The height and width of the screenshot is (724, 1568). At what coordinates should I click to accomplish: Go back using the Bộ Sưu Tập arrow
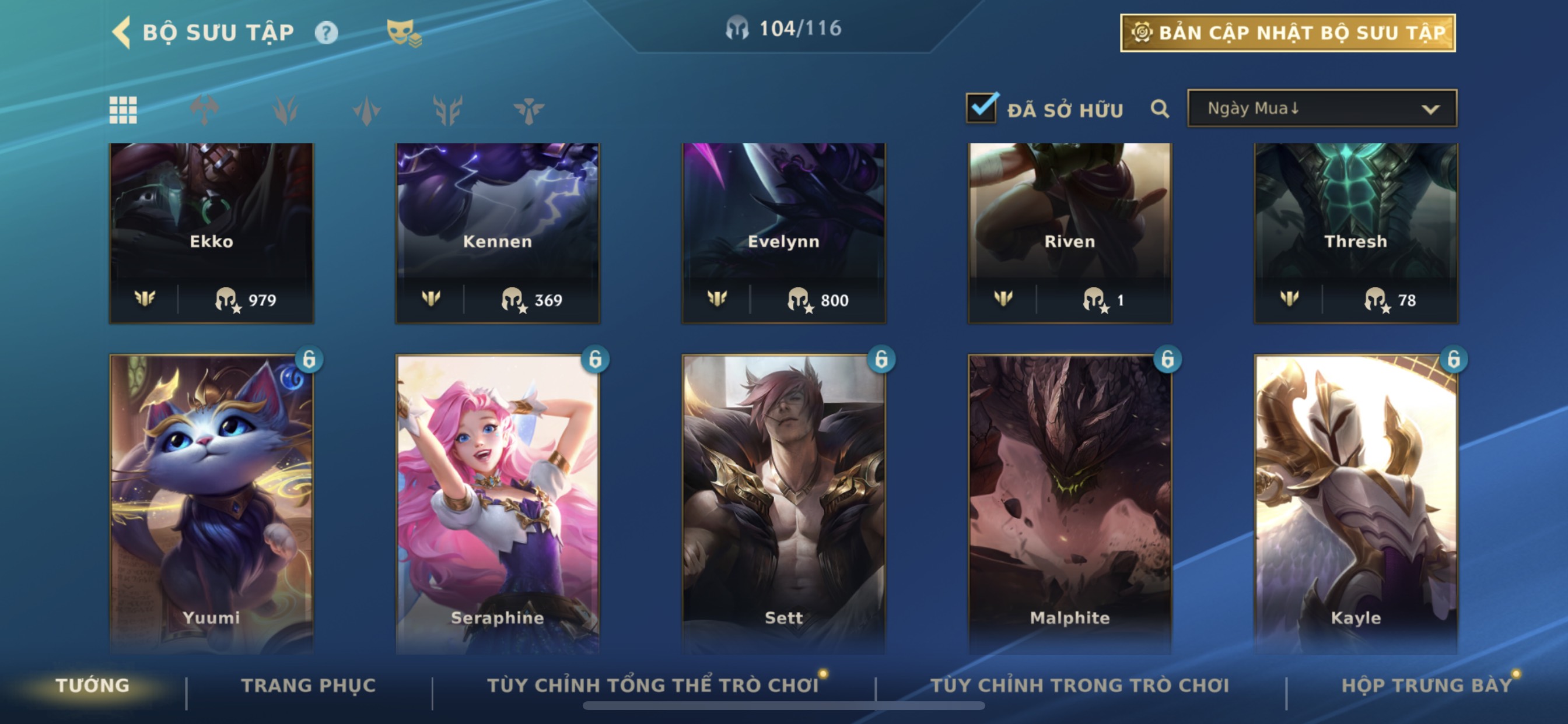point(122,32)
